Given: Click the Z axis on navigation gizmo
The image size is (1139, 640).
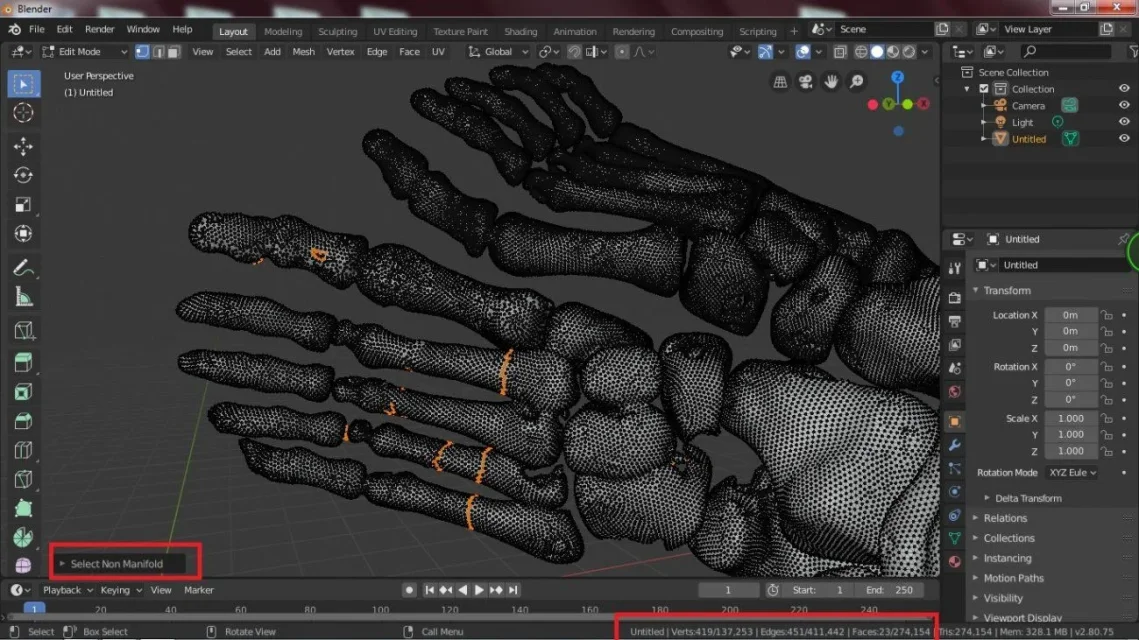Looking at the screenshot, I should [898, 77].
